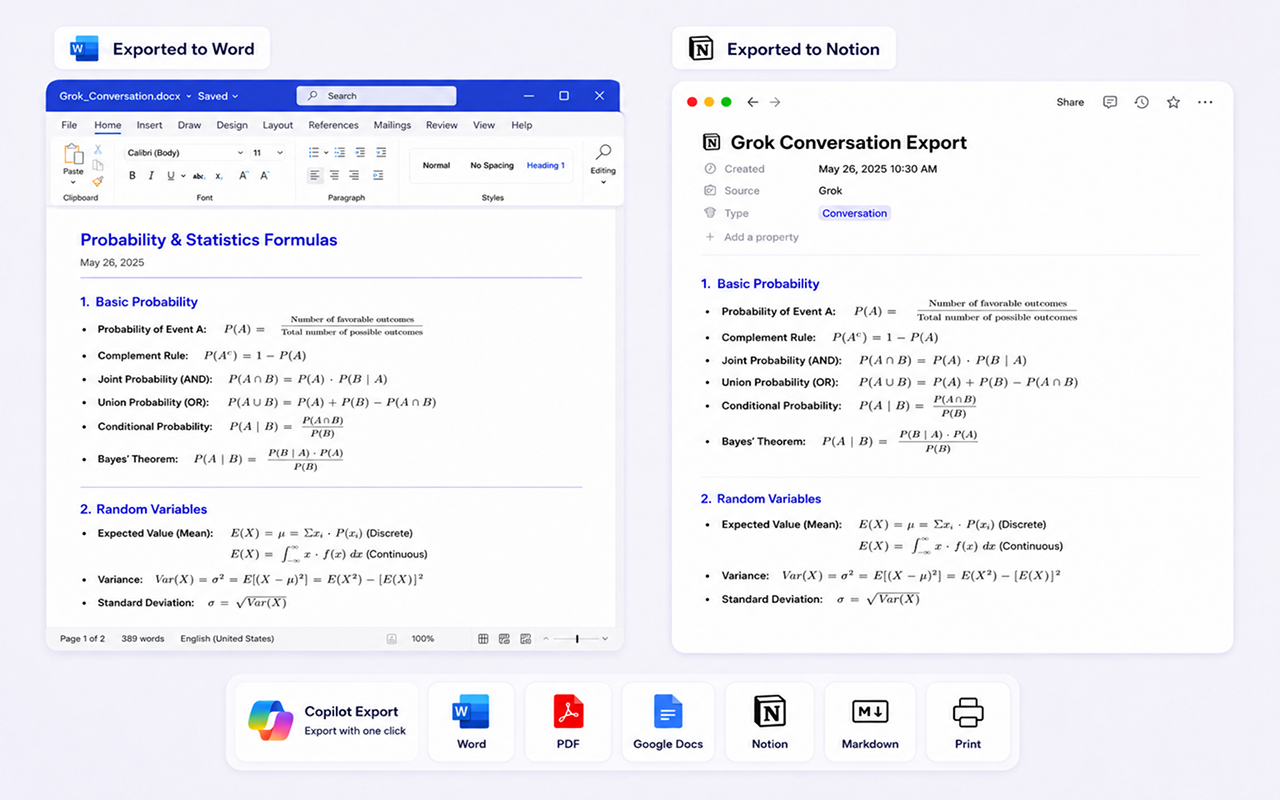The width and height of the screenshot is (1280, 800).
Task: View page history clock icon in Notion
Action: 1141,102
